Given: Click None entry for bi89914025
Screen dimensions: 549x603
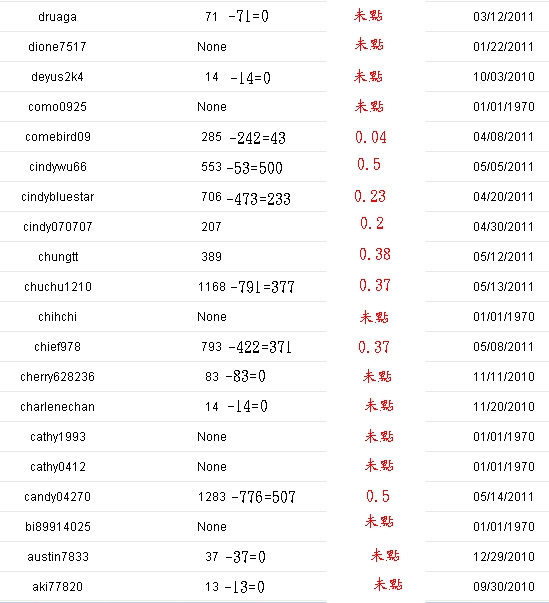Looking at the screenshot, I should 212,526.
